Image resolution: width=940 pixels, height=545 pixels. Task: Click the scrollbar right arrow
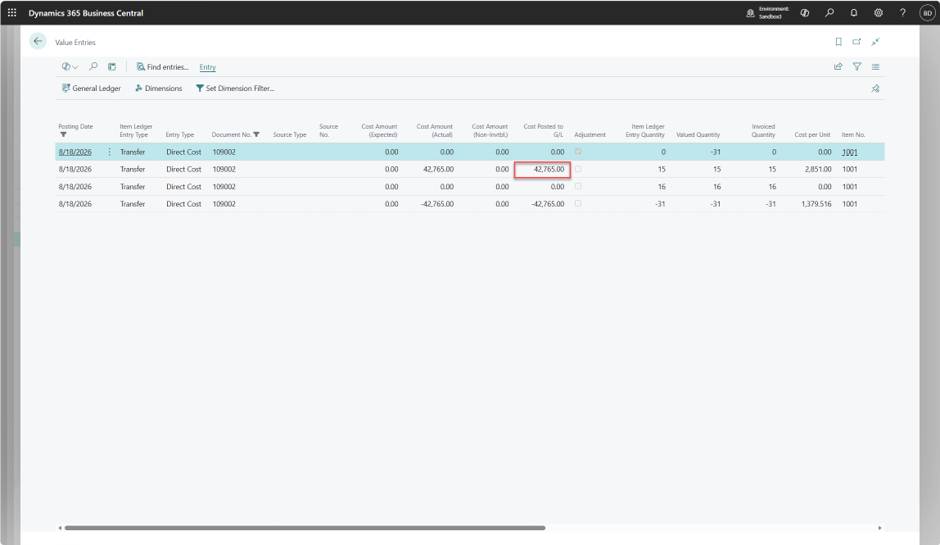tap(879, 528)
